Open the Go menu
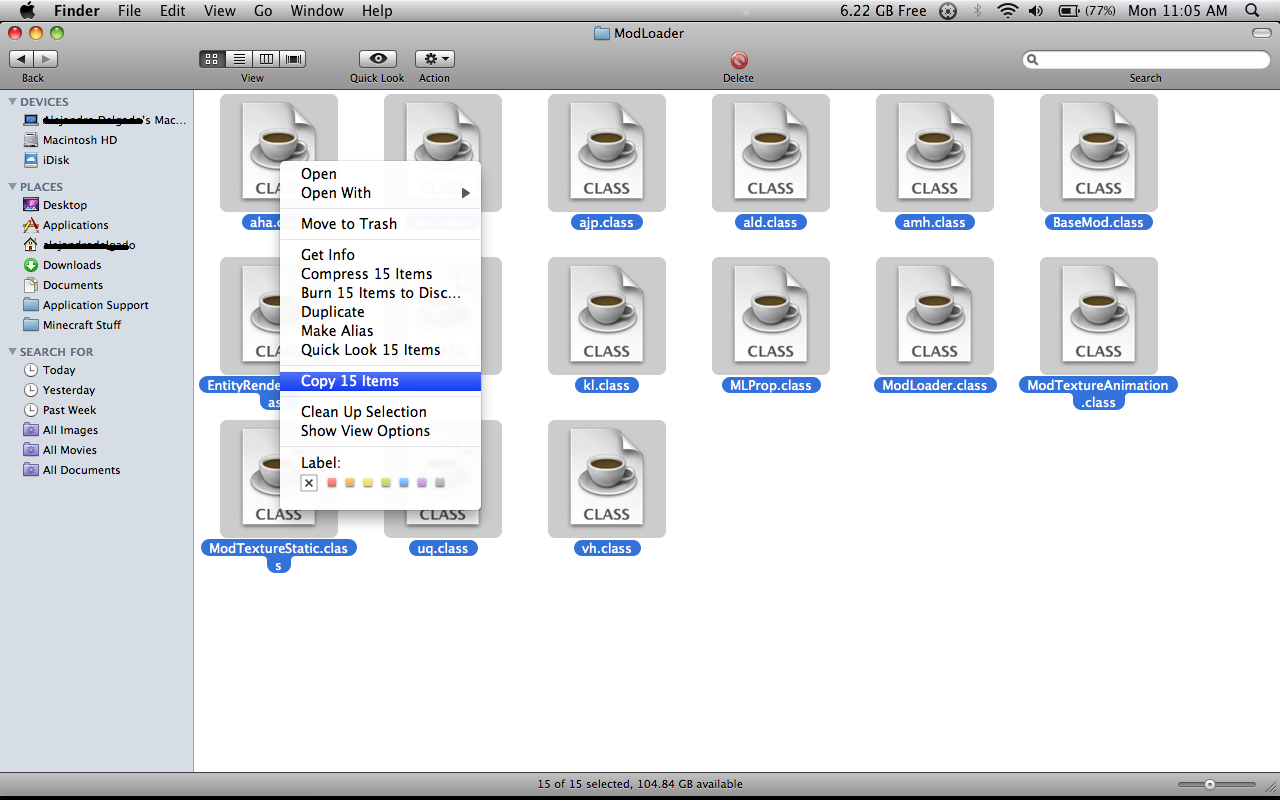This screenshot has height=800, width=1280. [263, 11]
